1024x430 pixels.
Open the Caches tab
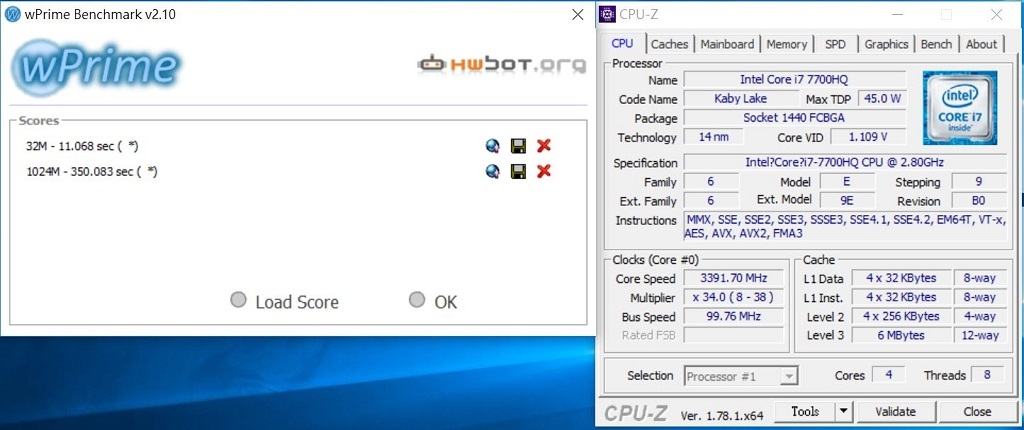pyautogui.click(x=669, y=44)
